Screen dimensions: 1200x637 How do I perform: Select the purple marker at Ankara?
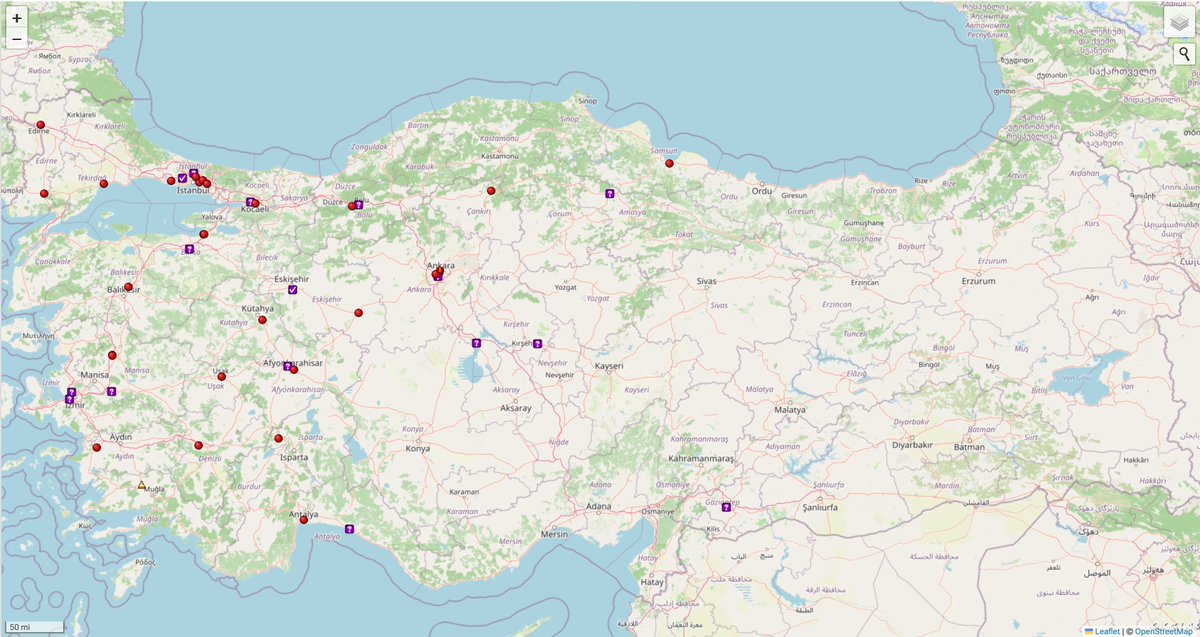(x=437, y=277)
